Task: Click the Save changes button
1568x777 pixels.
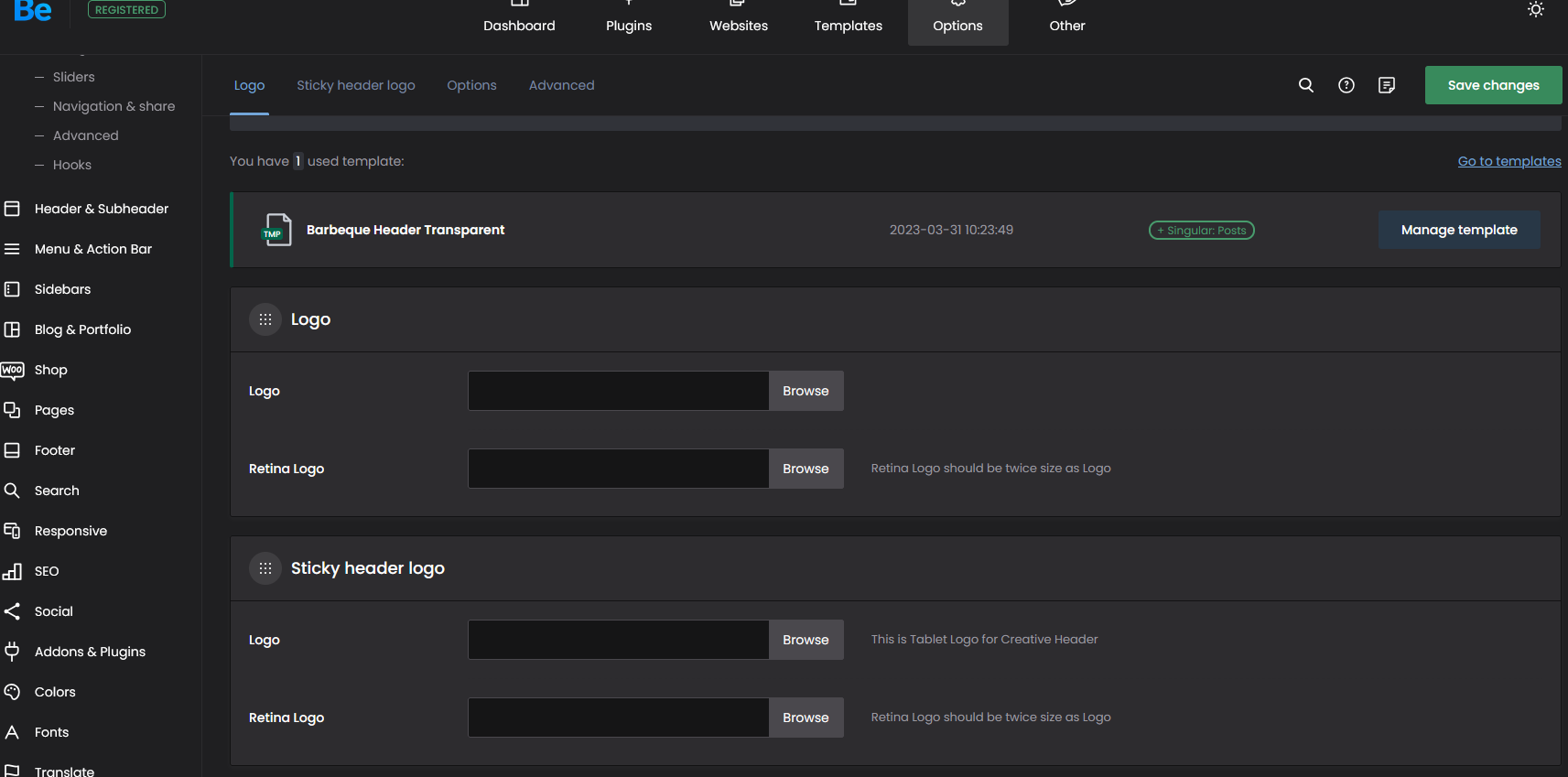Action: 1494,85
